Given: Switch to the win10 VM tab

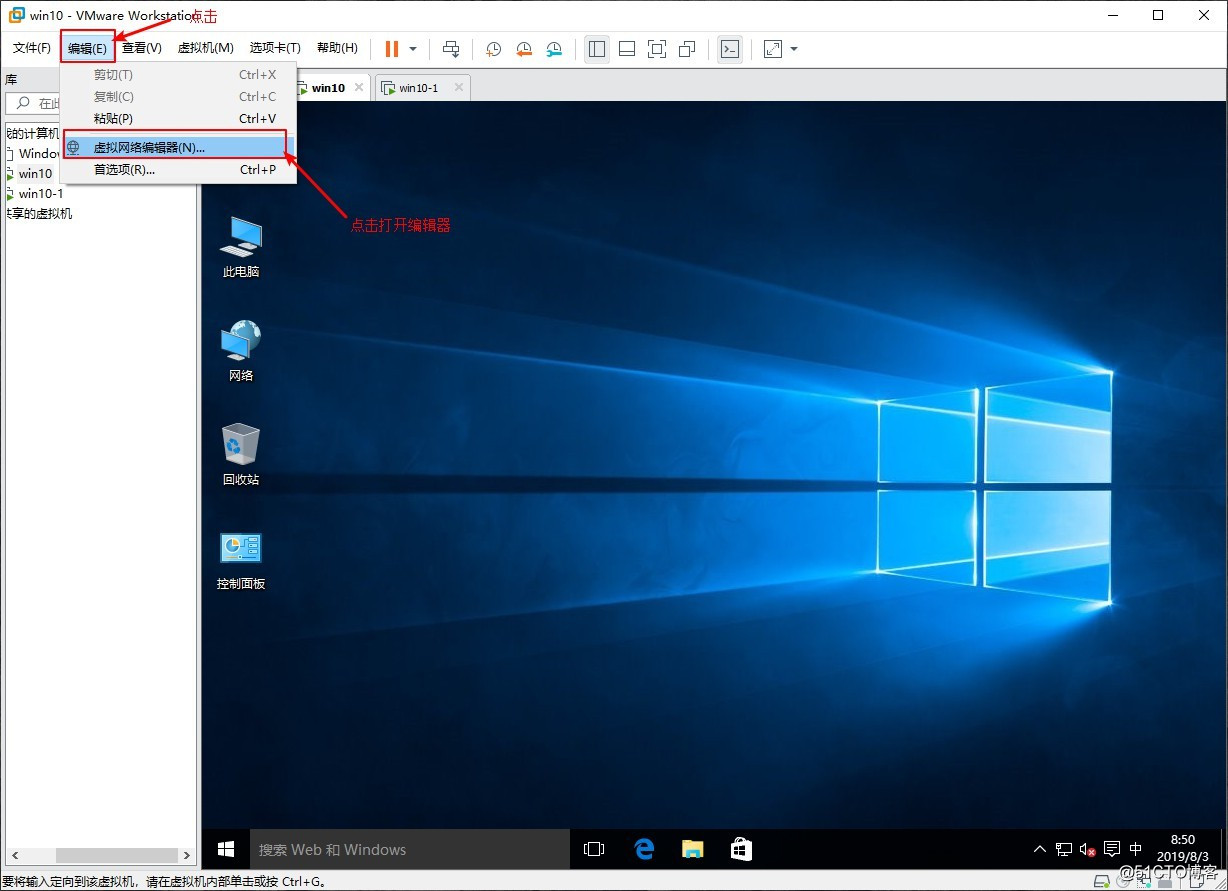Looking at the screenshot, I should (x=328, y=88).
